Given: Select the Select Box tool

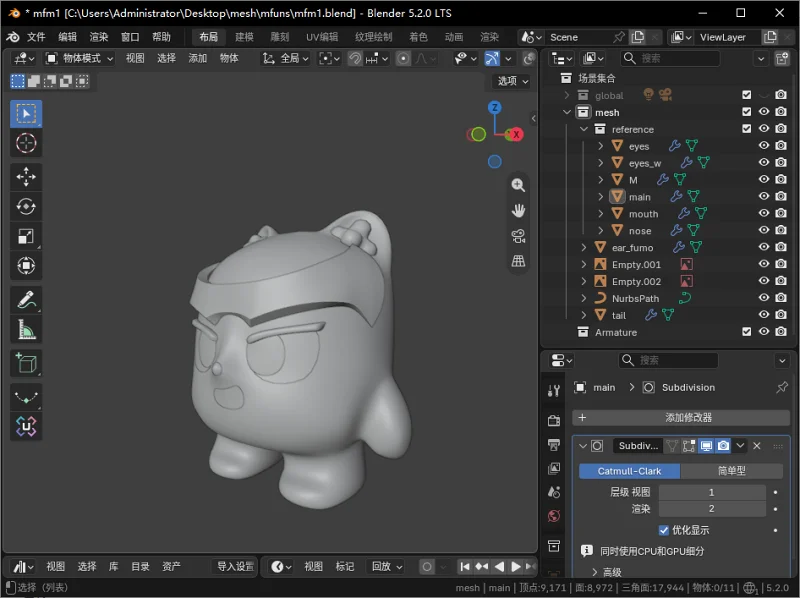Looking at the screenshot, I should 26,114.
